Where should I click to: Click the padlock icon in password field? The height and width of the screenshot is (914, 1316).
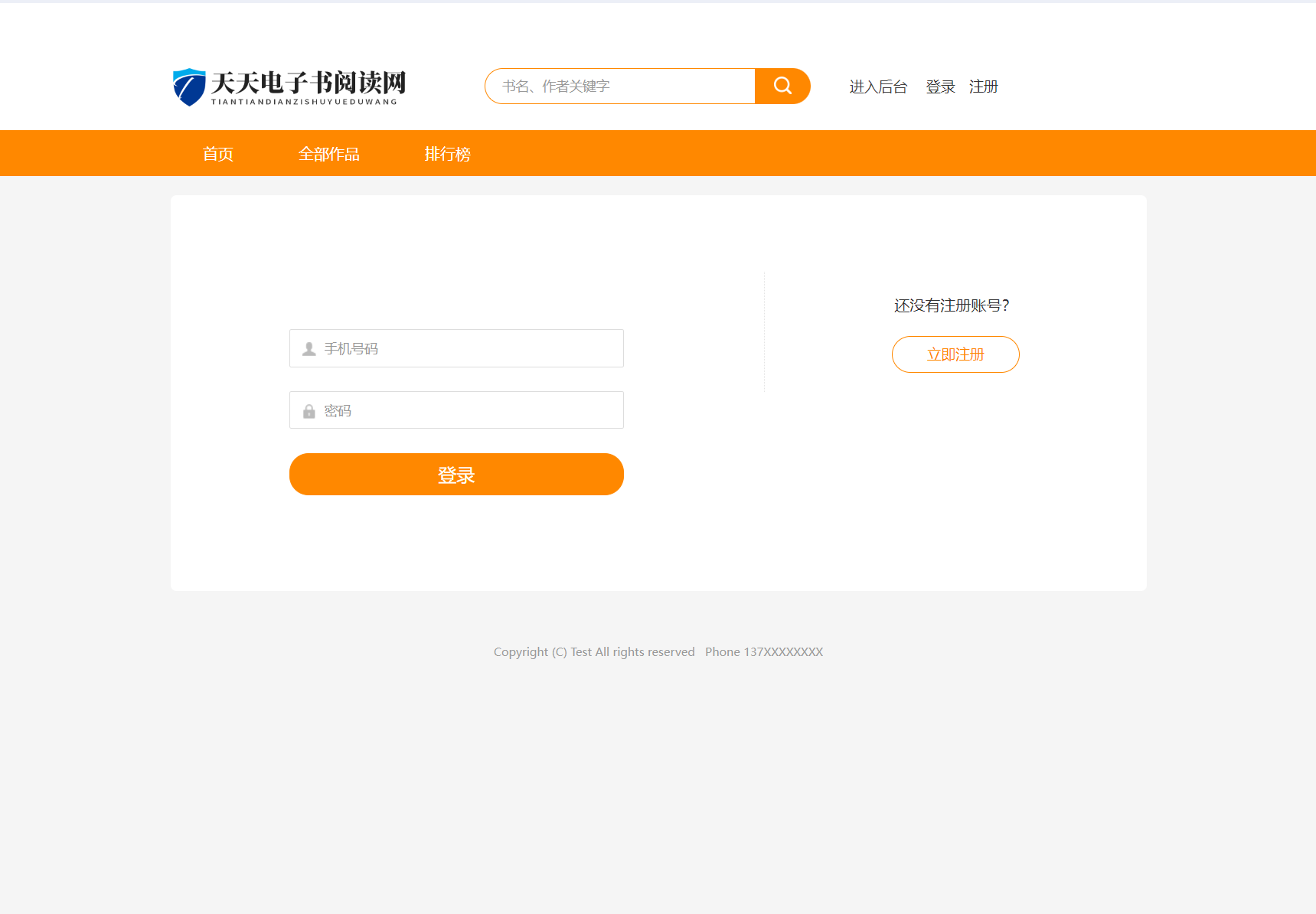(x=309, y=410)
